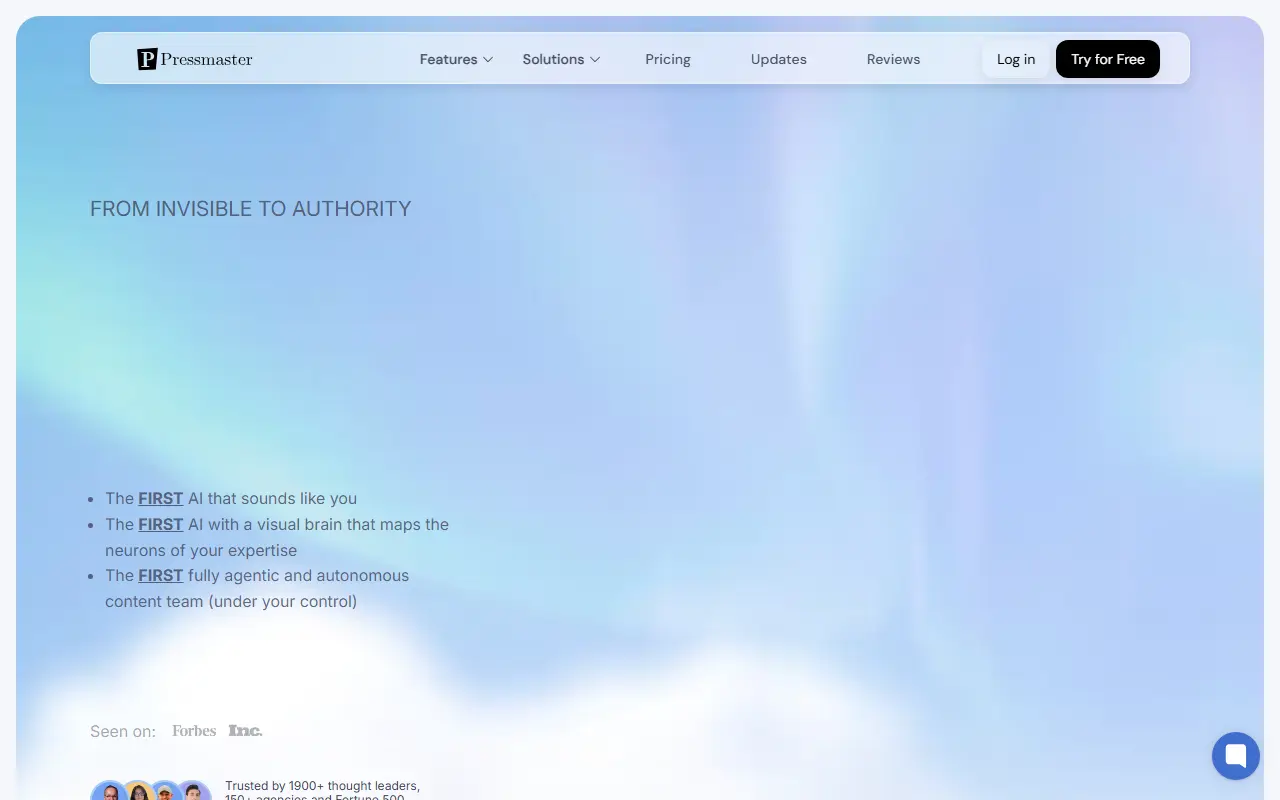Open the Updates nav item
Screen dimensions: 1280x800
point(779,59)
